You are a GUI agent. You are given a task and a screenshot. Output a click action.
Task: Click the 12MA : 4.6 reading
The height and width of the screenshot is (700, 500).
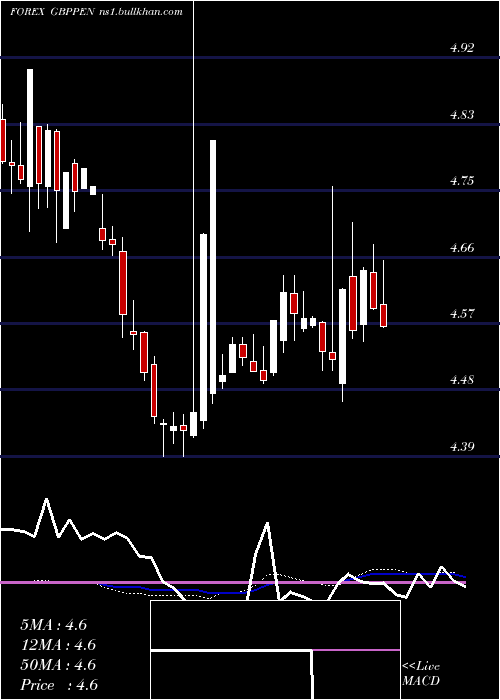(58, 645)
